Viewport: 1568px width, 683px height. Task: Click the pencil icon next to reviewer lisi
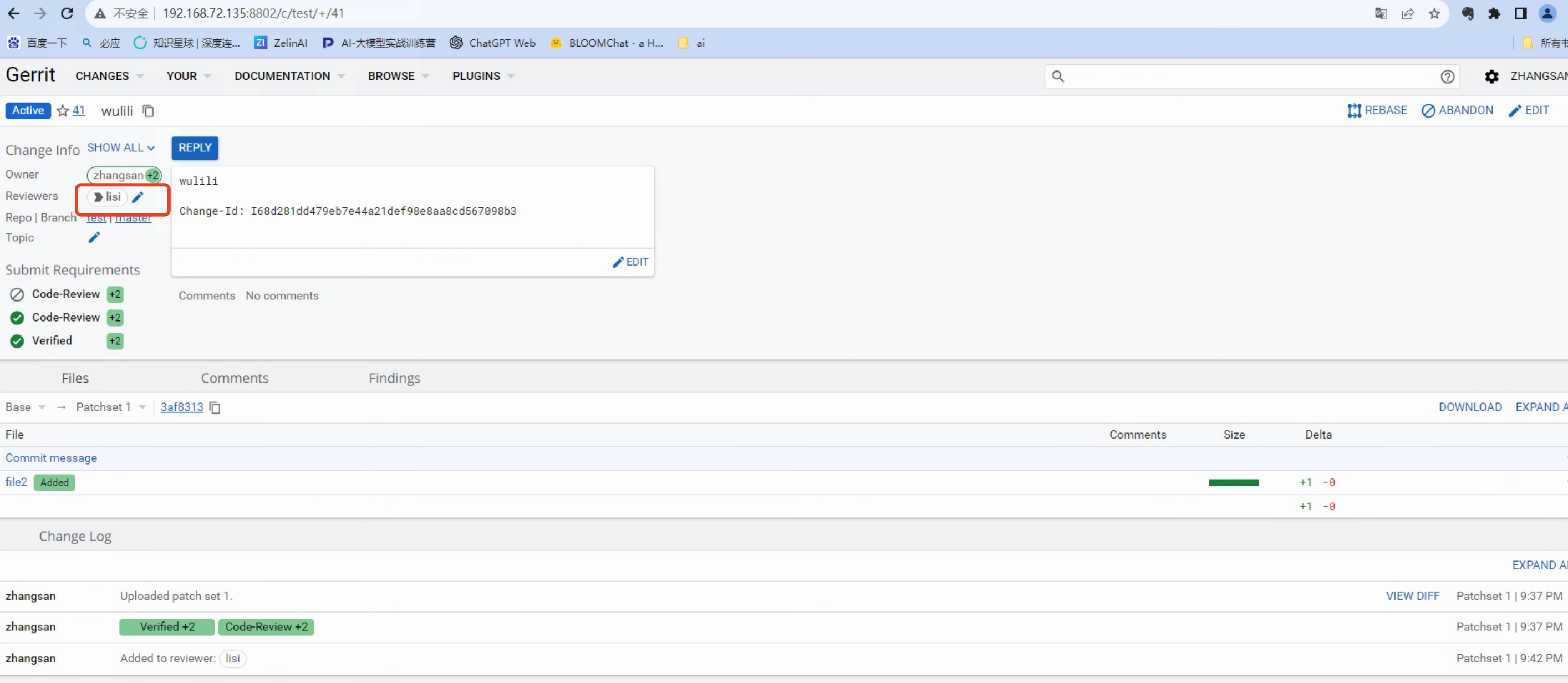[138, 197]
